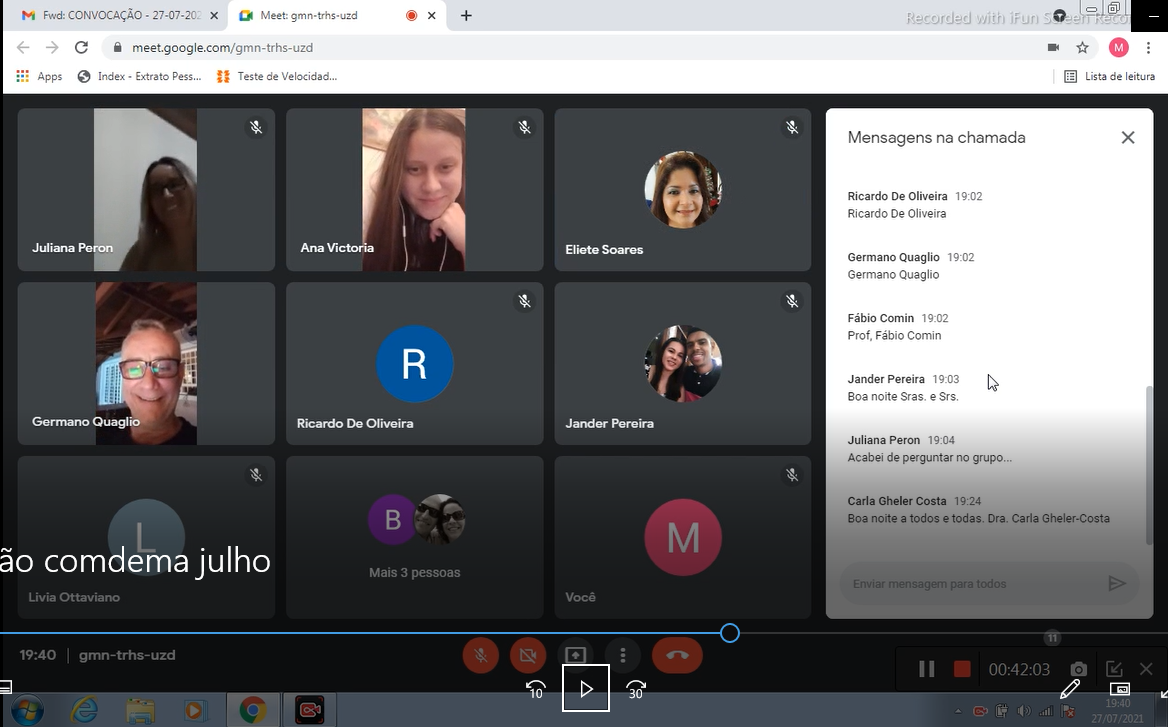Viewport: 1168px width, 727px height.
Task: Stop the recording with the red square
Action: click(x=962, y=669)
